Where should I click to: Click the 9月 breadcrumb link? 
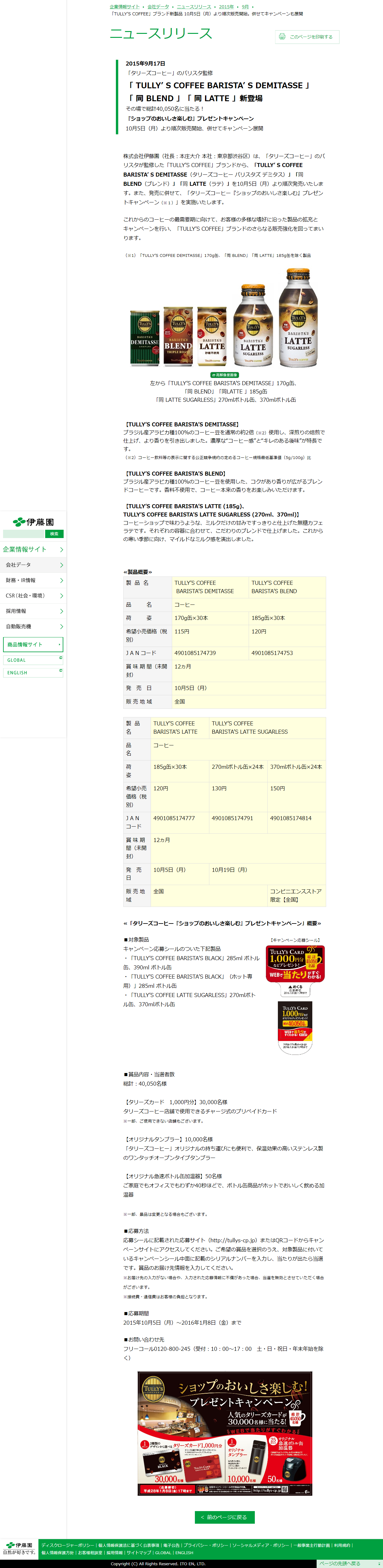[x=245, y=7]
